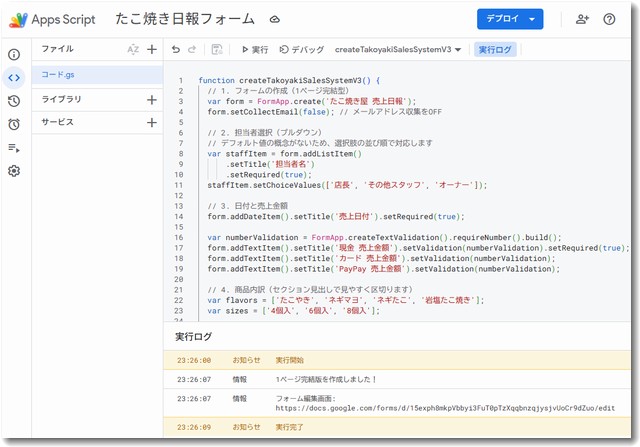640x447 pixels.
Task: Undo the last edit
Action: click(176, 49)
